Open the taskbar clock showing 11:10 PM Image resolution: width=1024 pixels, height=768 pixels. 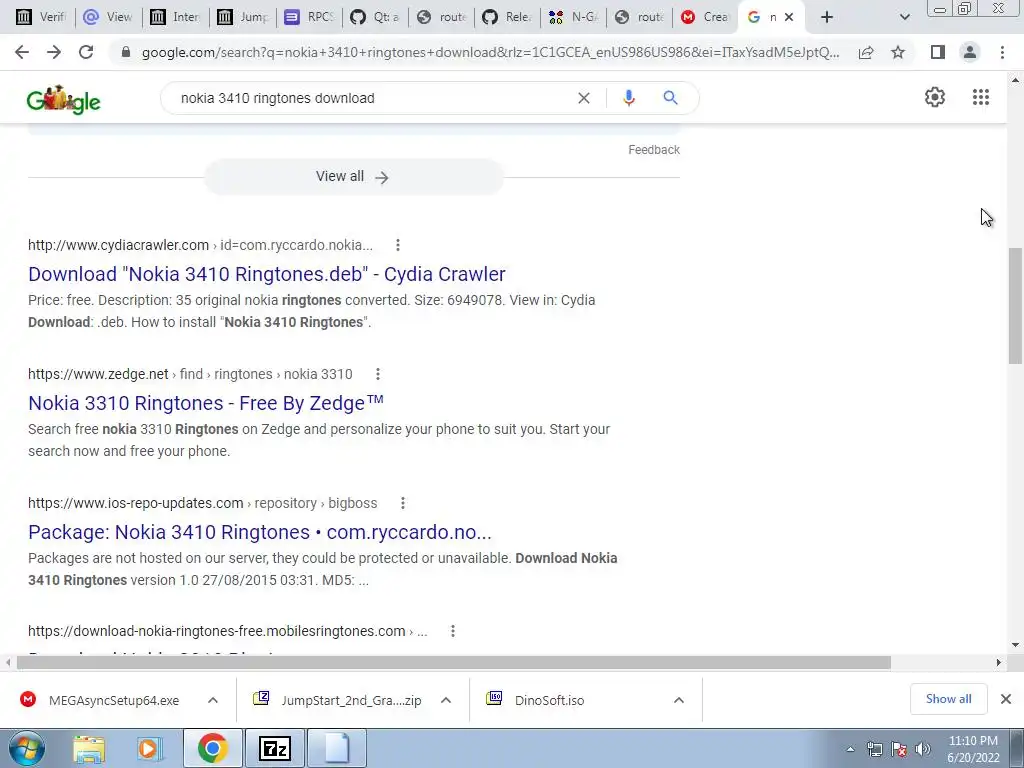[x=973, y=749]
